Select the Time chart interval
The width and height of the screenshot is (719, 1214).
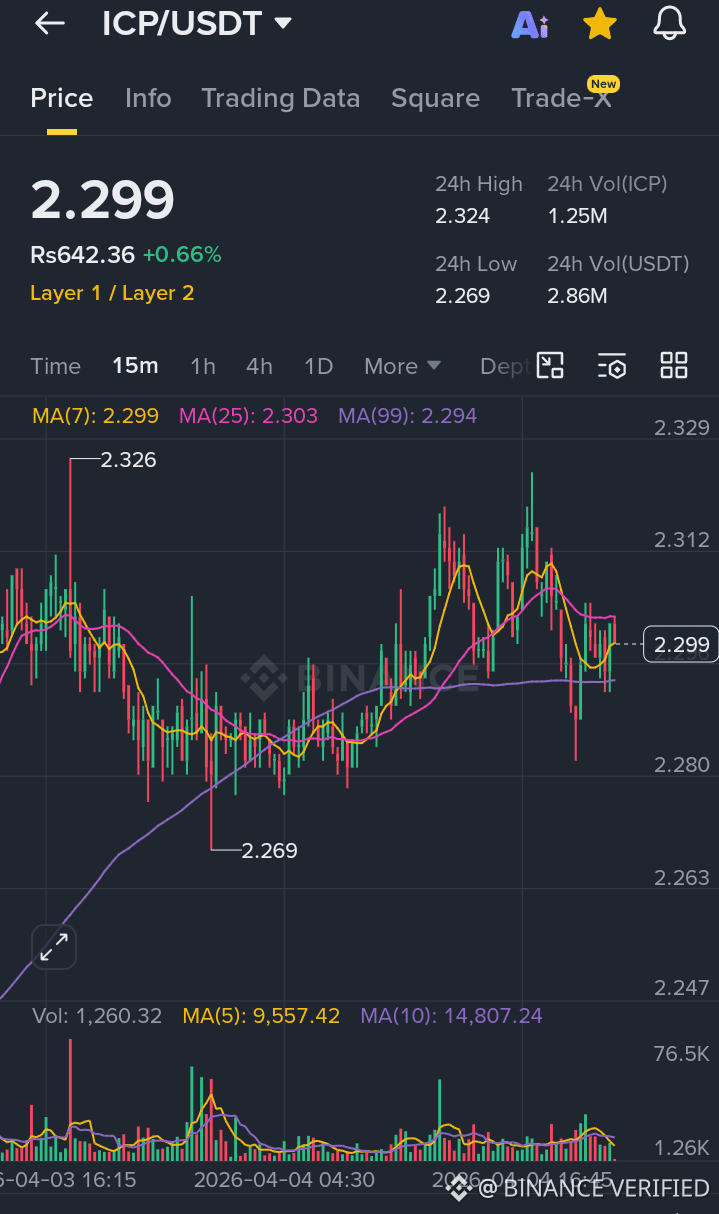tap(56, 366)
